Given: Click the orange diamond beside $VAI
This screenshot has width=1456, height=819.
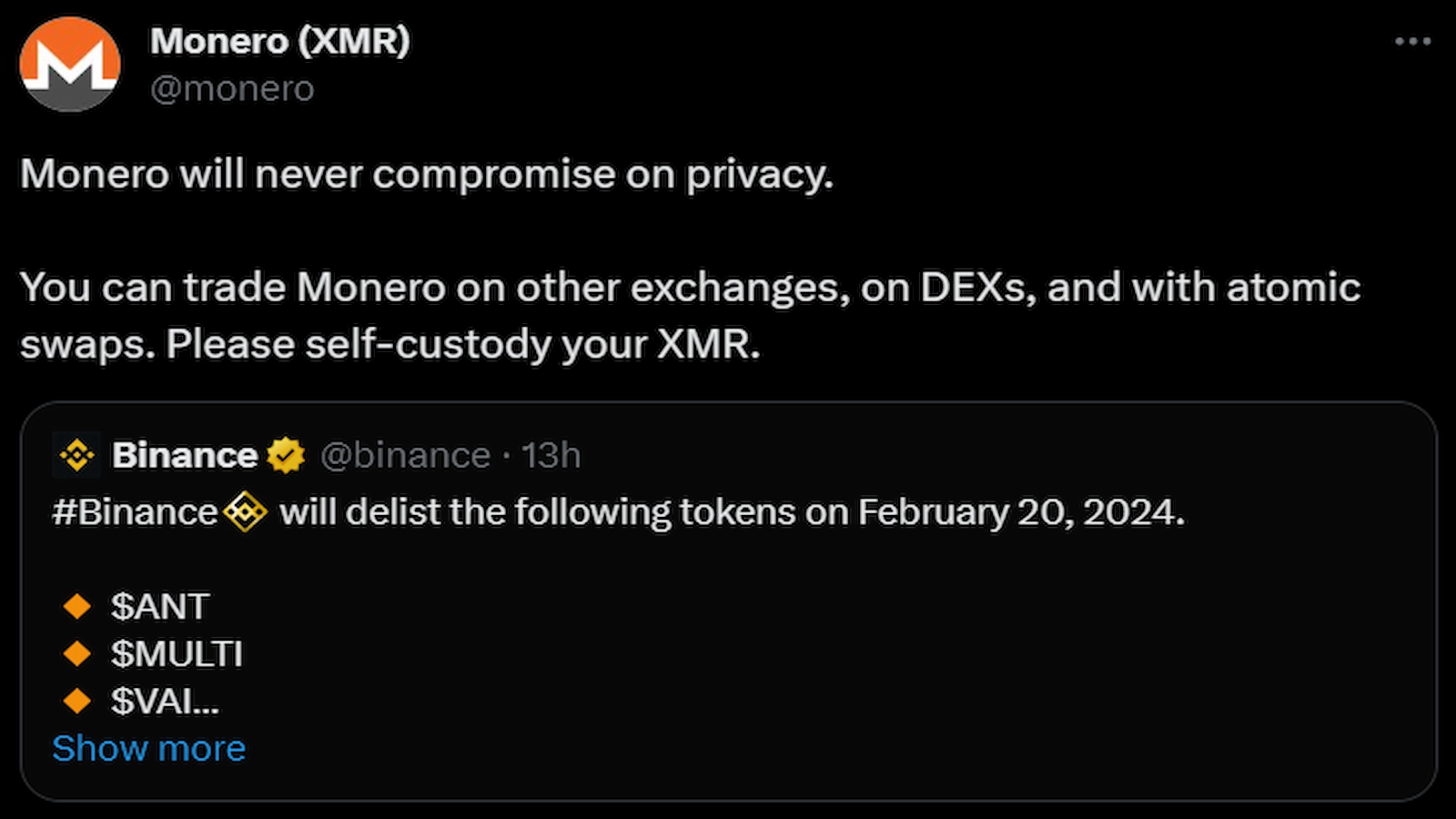Looking at the screenshot, I should (x=78, y=701).
